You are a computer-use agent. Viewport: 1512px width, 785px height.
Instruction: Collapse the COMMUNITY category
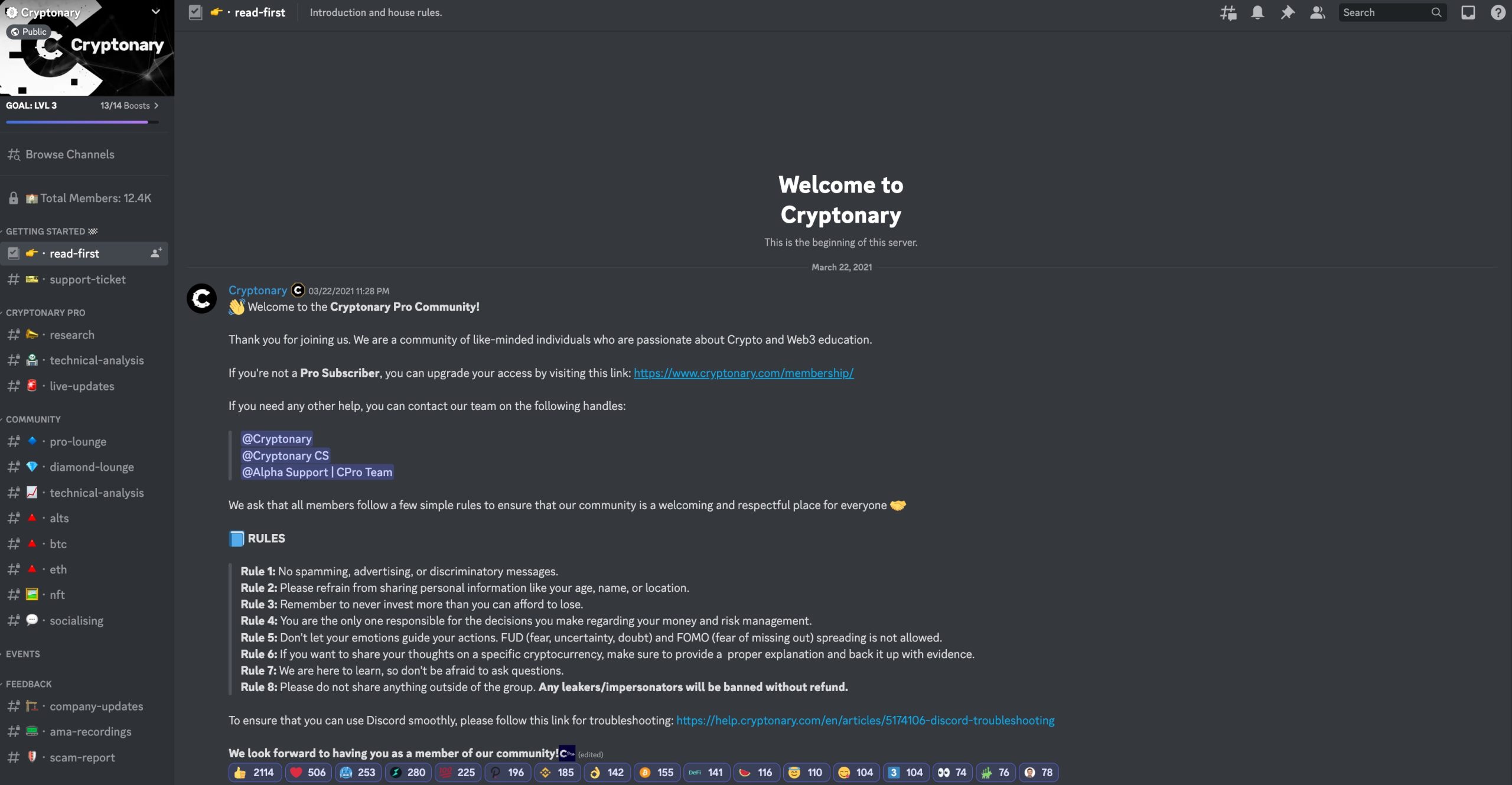34,419
